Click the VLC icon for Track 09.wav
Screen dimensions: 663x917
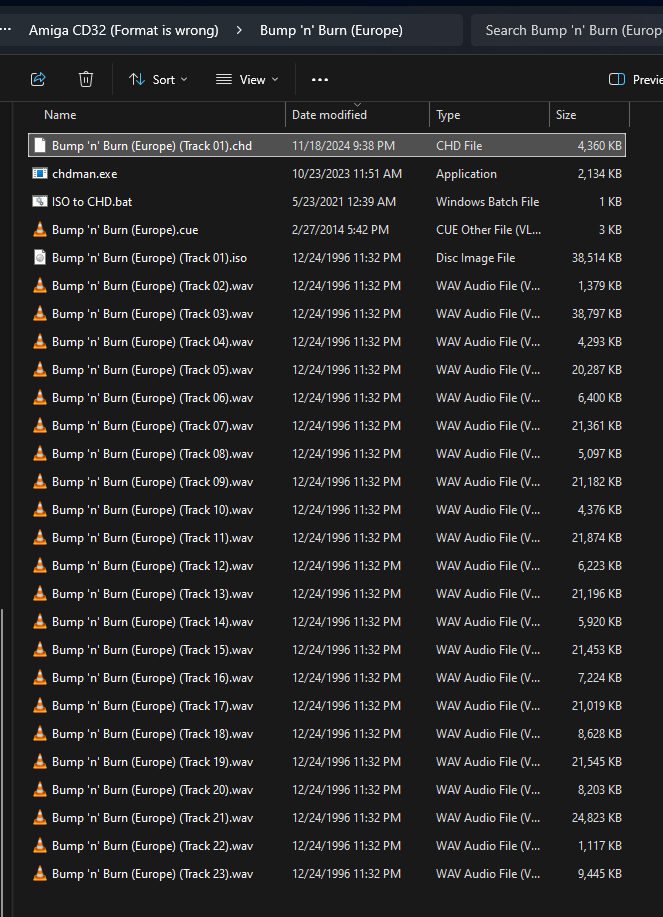pos(40,481)
